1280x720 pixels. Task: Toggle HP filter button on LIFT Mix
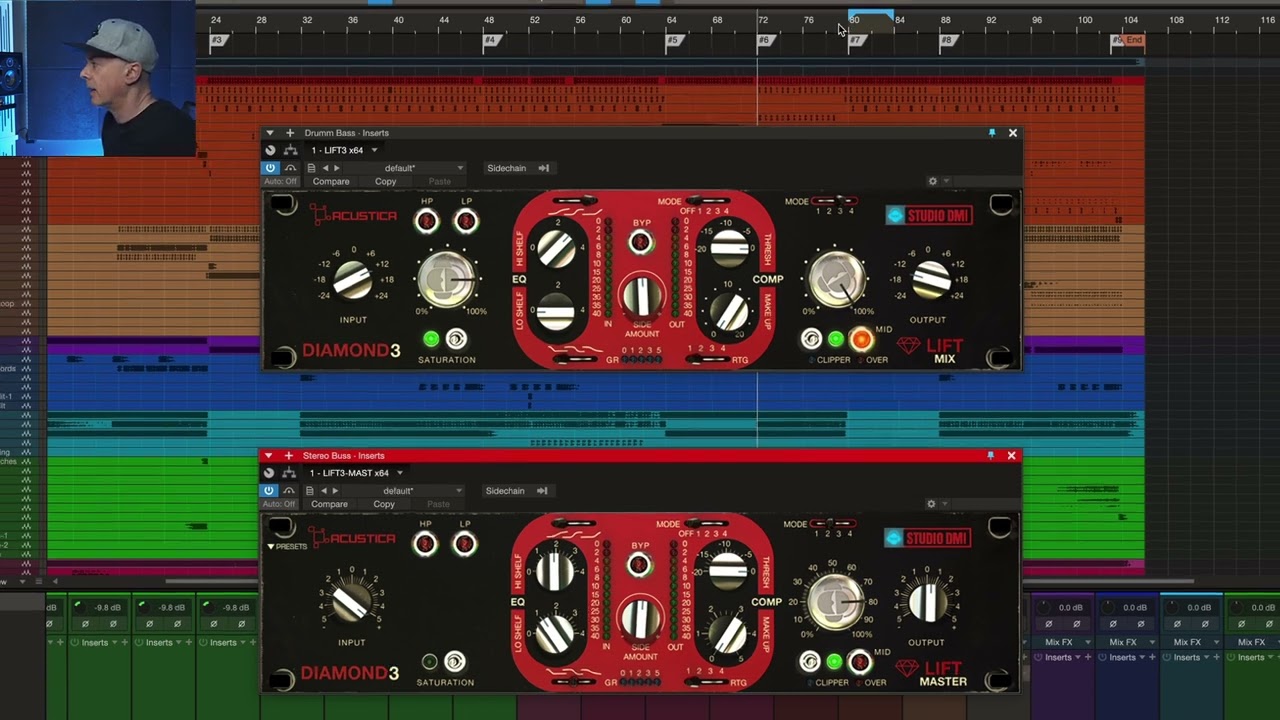pyautogui.click(x=427, y=221)
